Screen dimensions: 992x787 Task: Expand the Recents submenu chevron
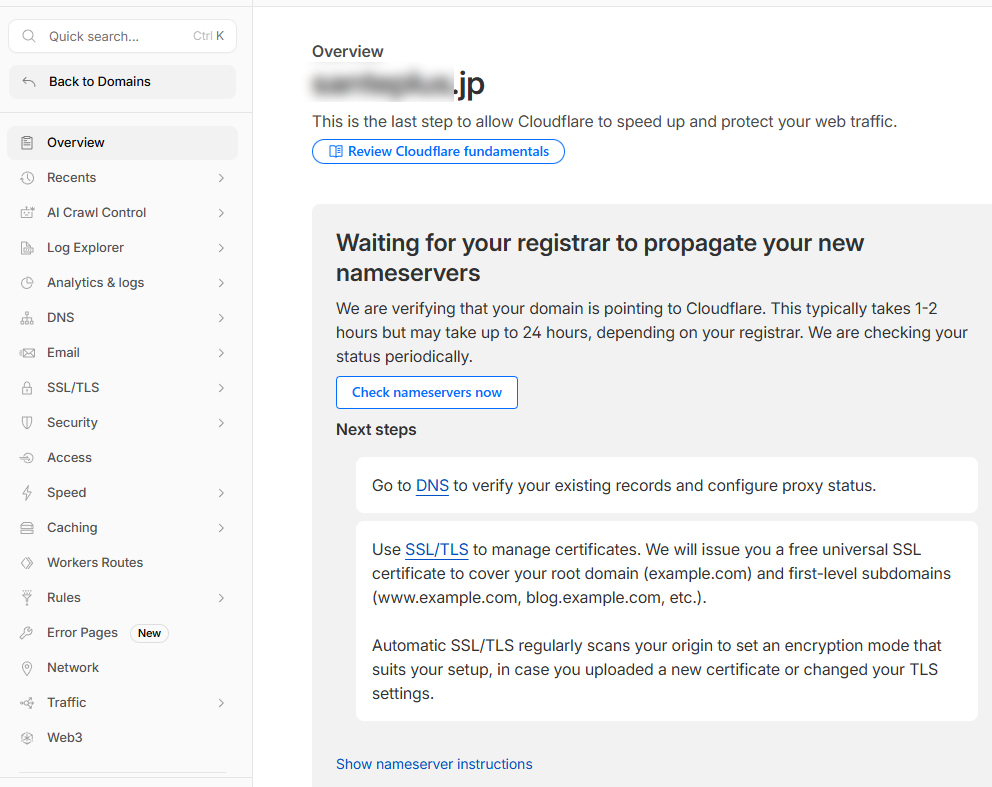(x=221, y=178)
